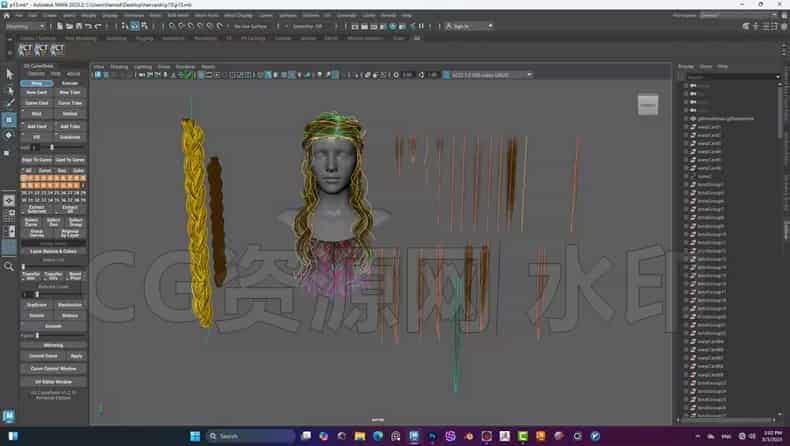Screen dimensions: 790x446
Task: Open the Workspace selector dropdown
Action: click(737, 16)
